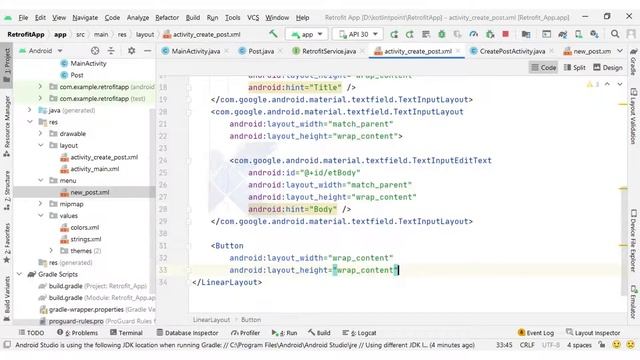640x360 pixels.
Task: Switch editor to Code view
Action: tap(543, 67)
